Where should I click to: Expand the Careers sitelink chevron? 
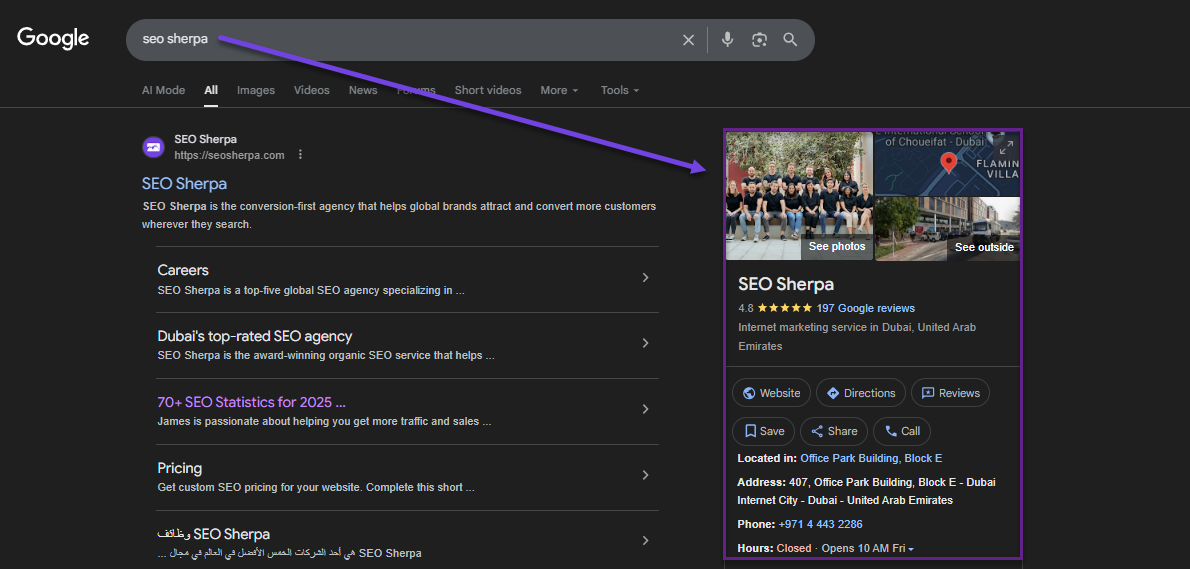645,278
